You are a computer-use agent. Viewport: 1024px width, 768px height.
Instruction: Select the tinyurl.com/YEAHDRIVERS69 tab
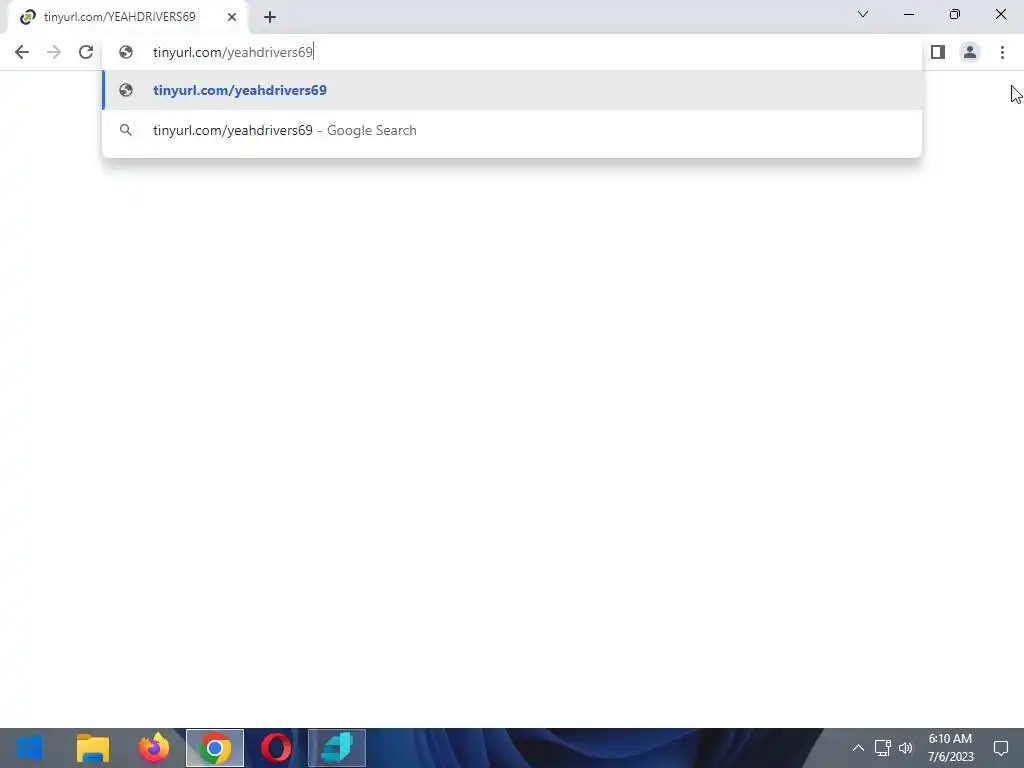coord(128,17)
